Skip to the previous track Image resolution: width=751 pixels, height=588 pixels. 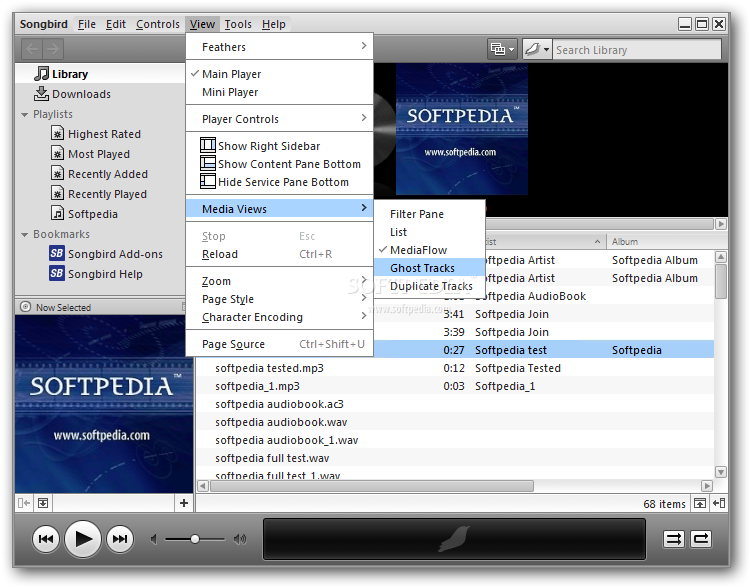(x=46, y=539)
